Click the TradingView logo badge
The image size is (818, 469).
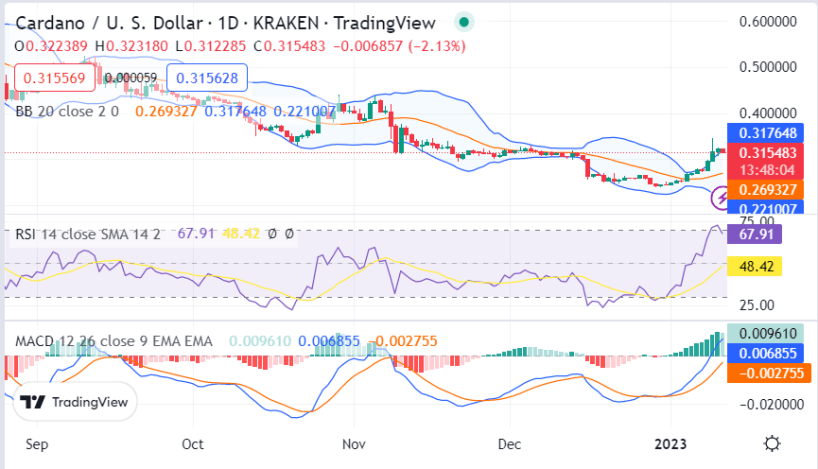tap(75, 402)
